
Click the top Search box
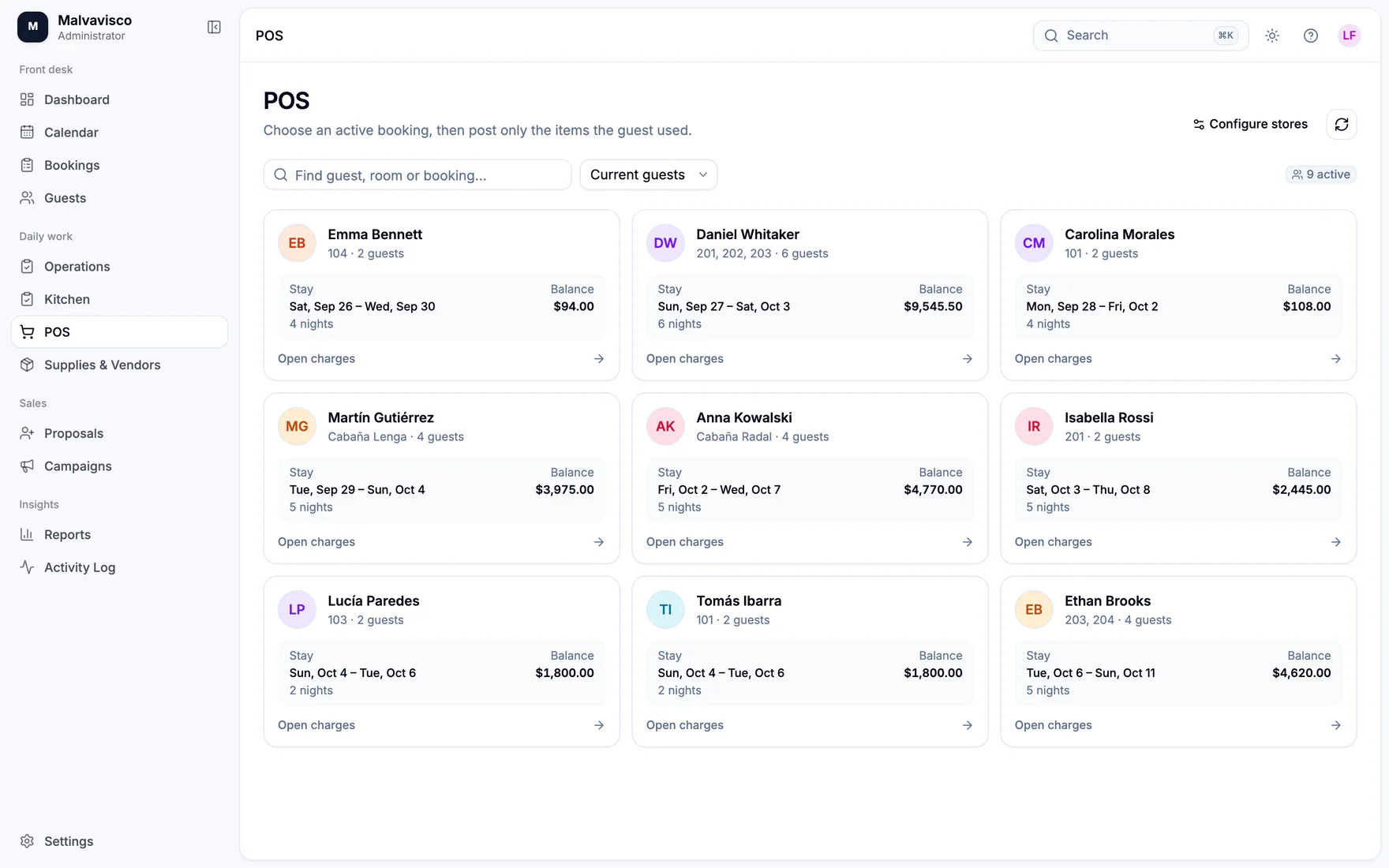point(1140,36)
